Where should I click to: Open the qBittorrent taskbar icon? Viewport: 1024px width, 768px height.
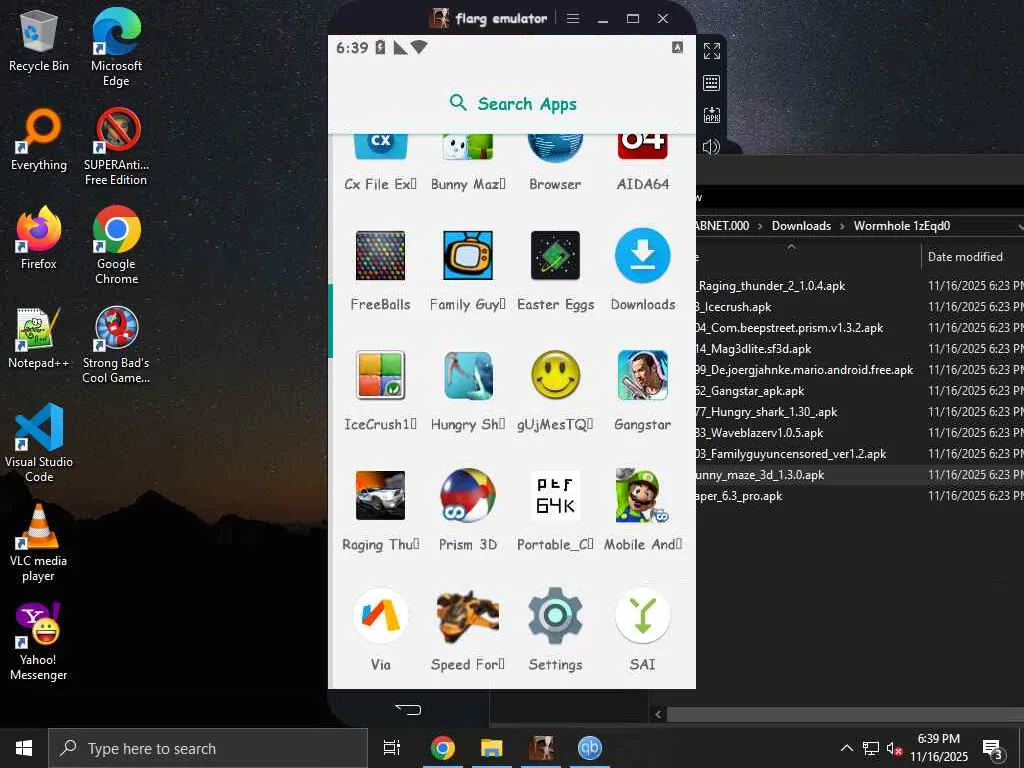point(590,748)
